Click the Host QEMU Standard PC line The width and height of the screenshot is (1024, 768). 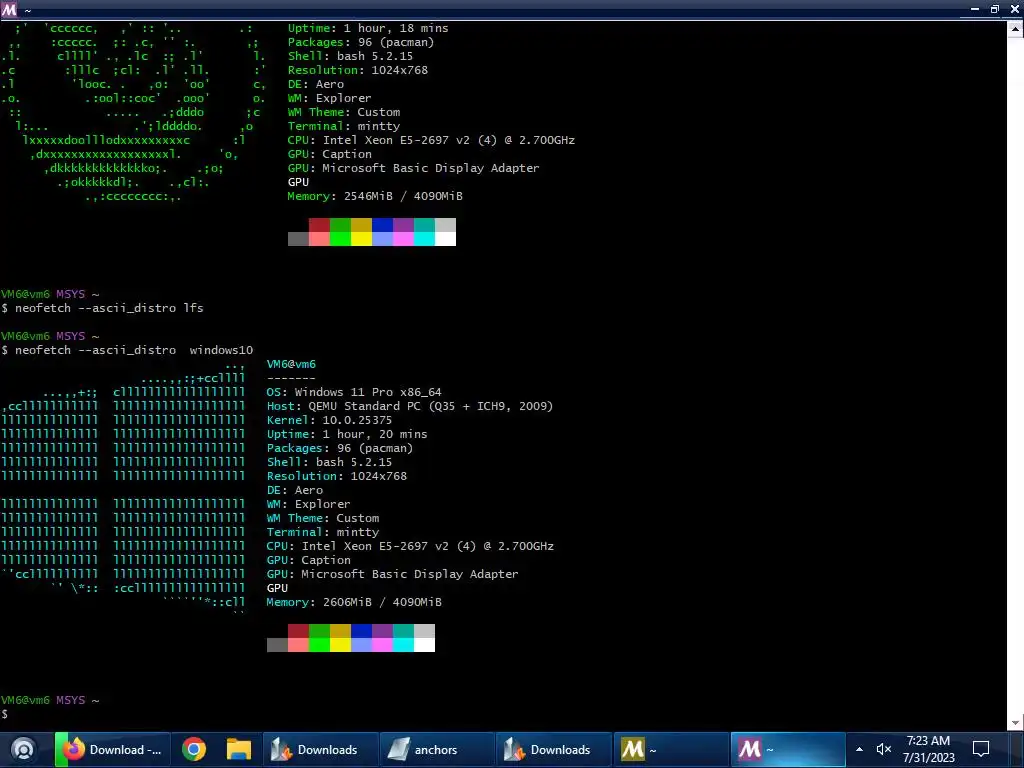tap(409, 406)
